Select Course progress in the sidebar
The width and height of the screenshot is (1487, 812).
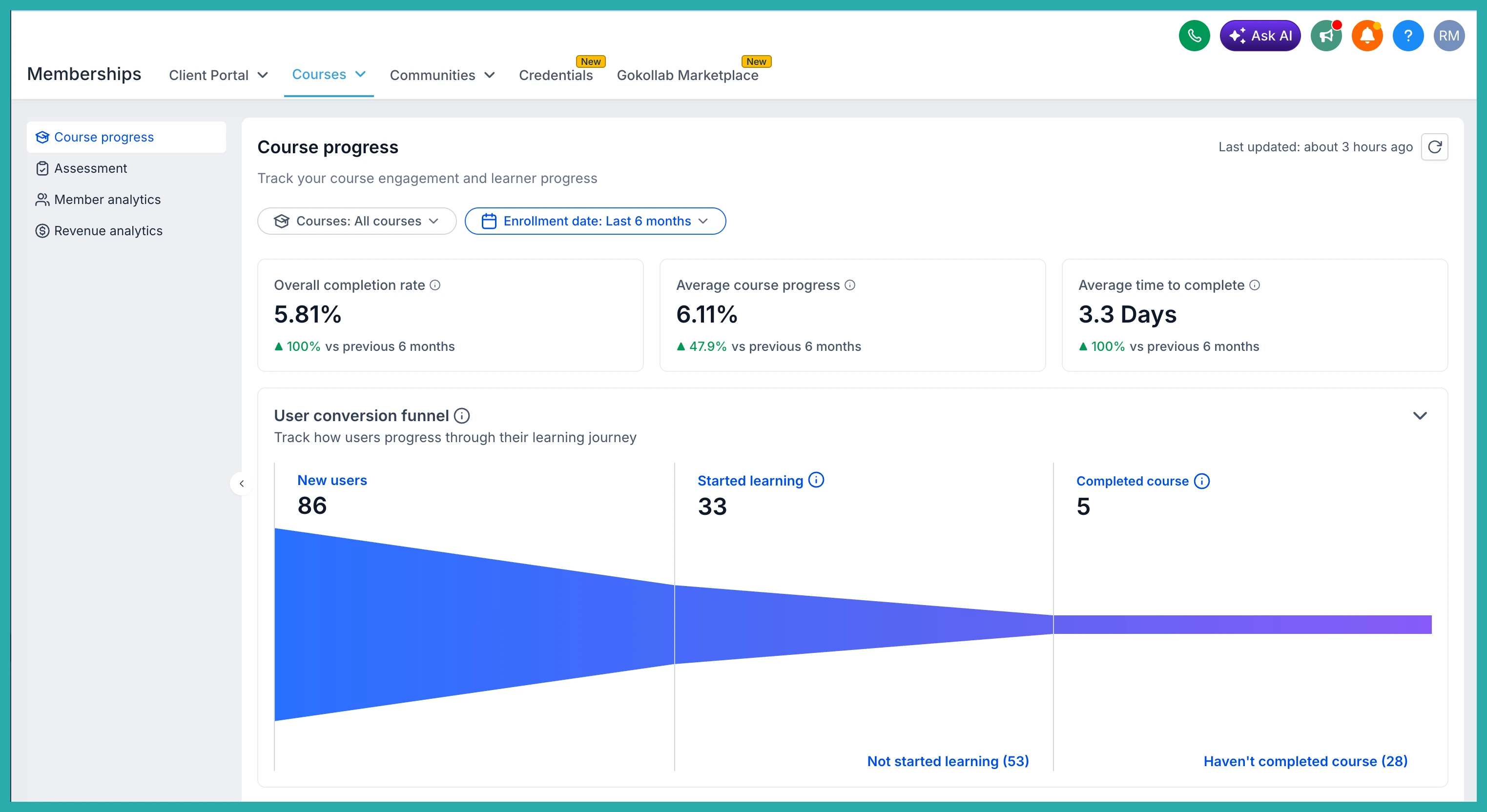[126, 137]
